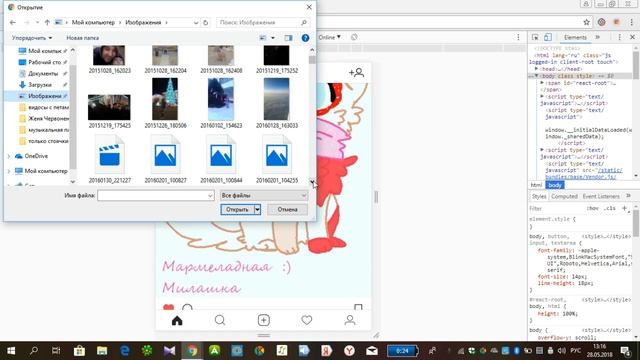640x360 pixels.
Task: Close the Открытие dialog
Action: tap(309, 7)
